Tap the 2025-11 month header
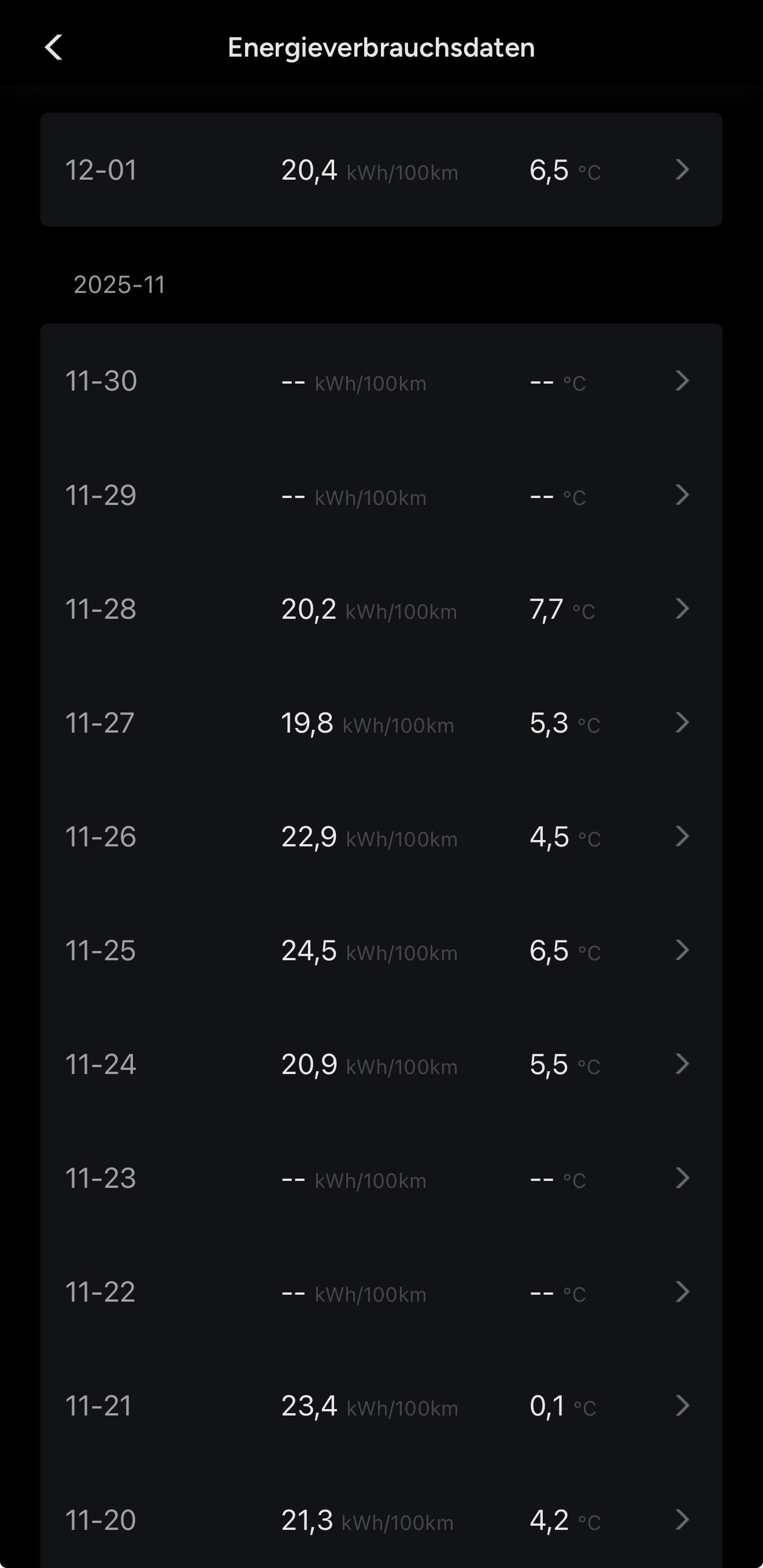The width and height of the screenshot is (763, 1568). [x=119, y=285]
